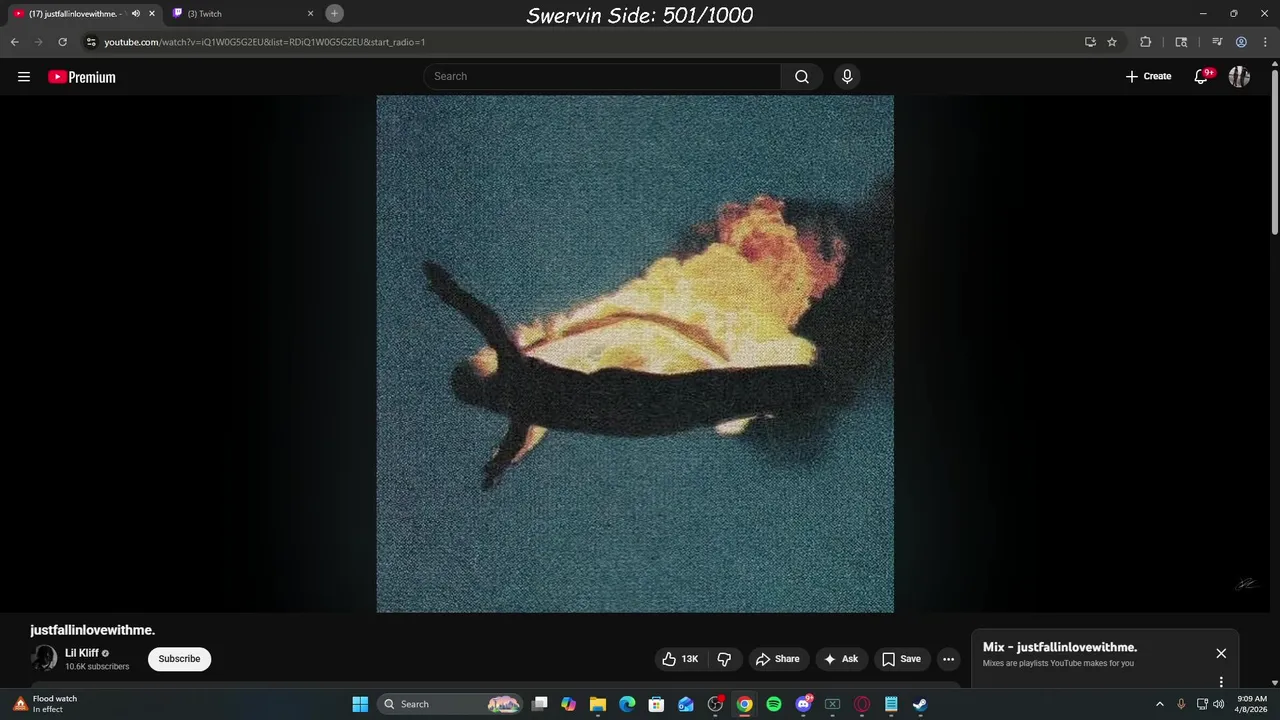Open Notepad from the taskbar
The image size is (1280, 720).
pos(891,704)
